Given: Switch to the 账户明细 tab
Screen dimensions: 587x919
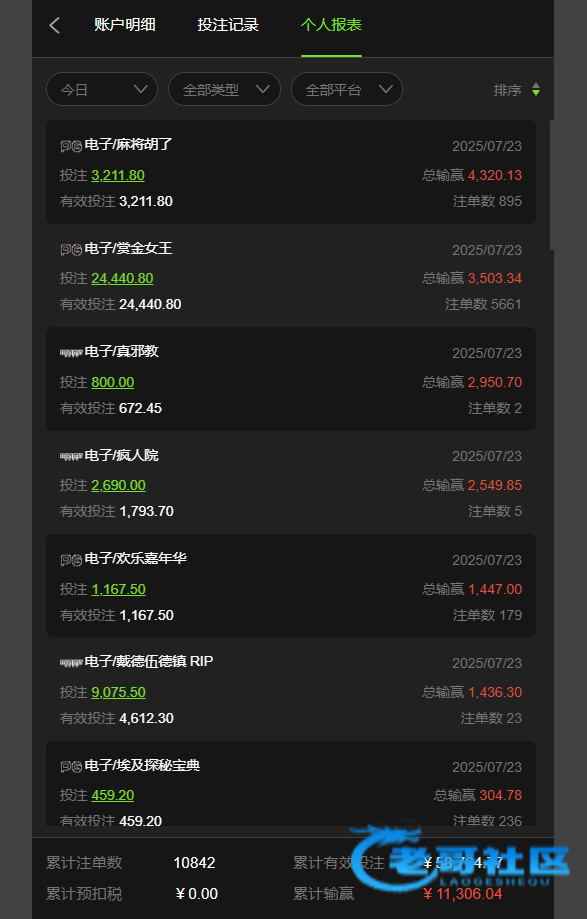Looking at the screenshot, I should (125, 25).
